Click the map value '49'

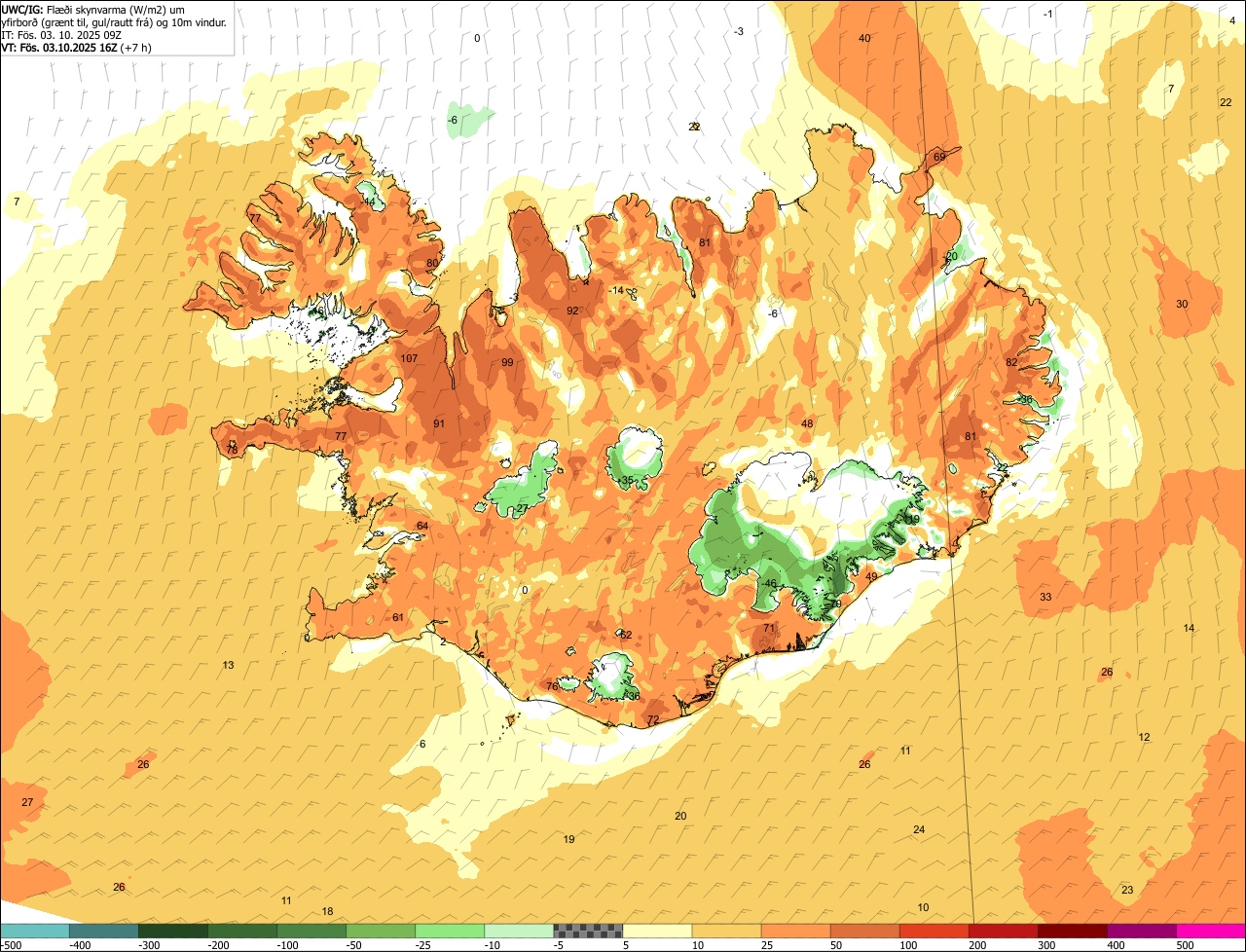point(871,576)
